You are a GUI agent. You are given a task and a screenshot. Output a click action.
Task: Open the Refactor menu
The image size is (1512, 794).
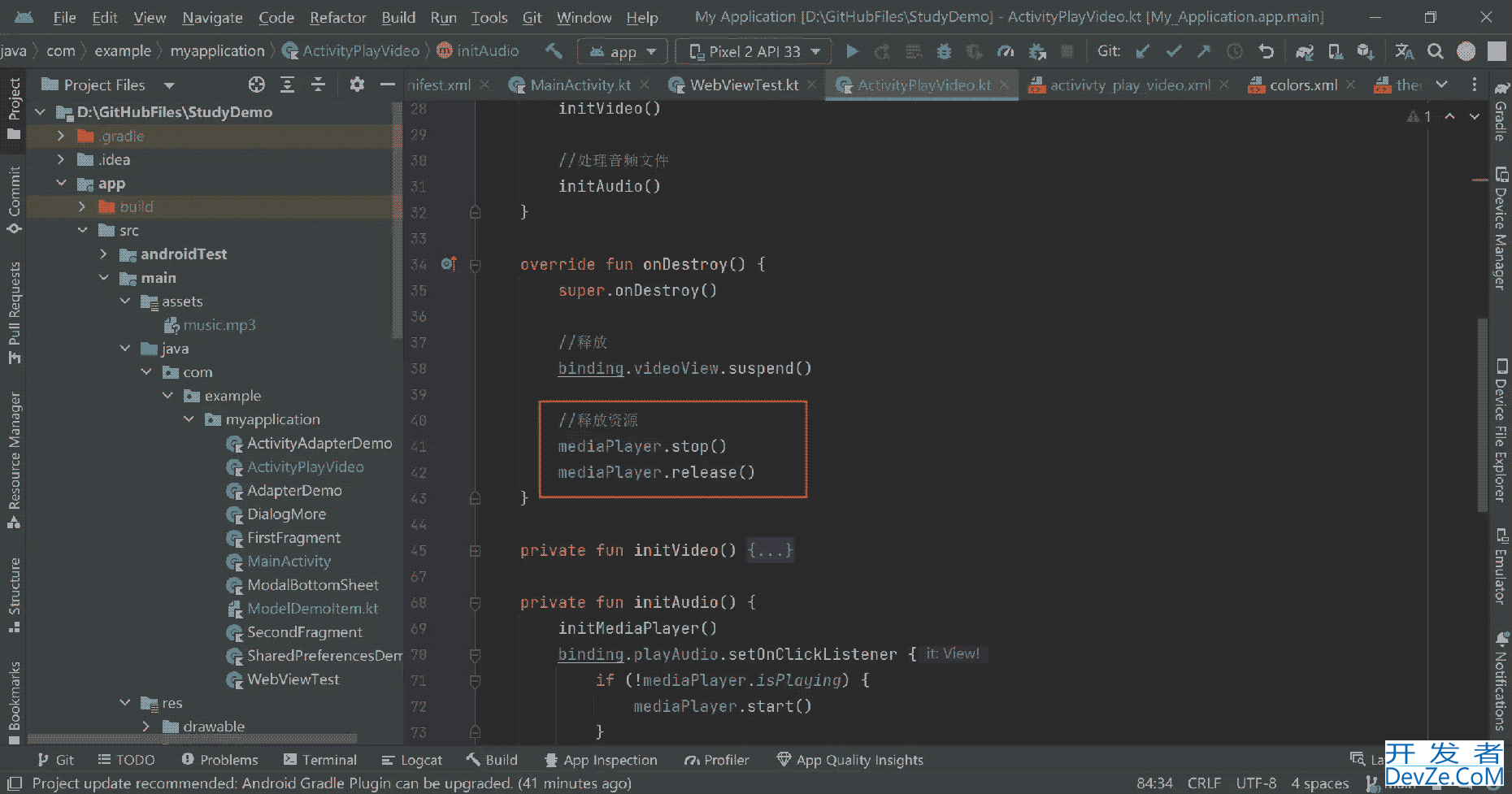tap(337, 17)
